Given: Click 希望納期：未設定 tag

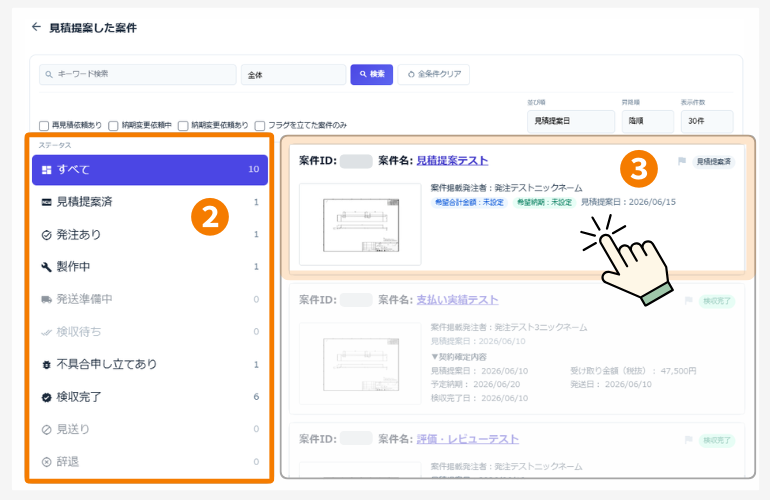Looking at the screenshot, I should [x=545, y=202].
